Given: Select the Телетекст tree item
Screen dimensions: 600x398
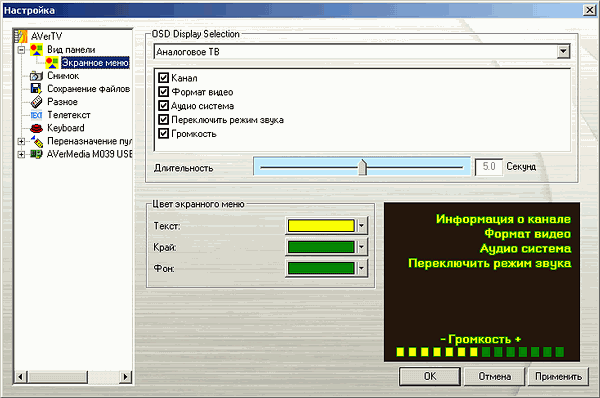Looking at the screenshot, I should point(69,115).
